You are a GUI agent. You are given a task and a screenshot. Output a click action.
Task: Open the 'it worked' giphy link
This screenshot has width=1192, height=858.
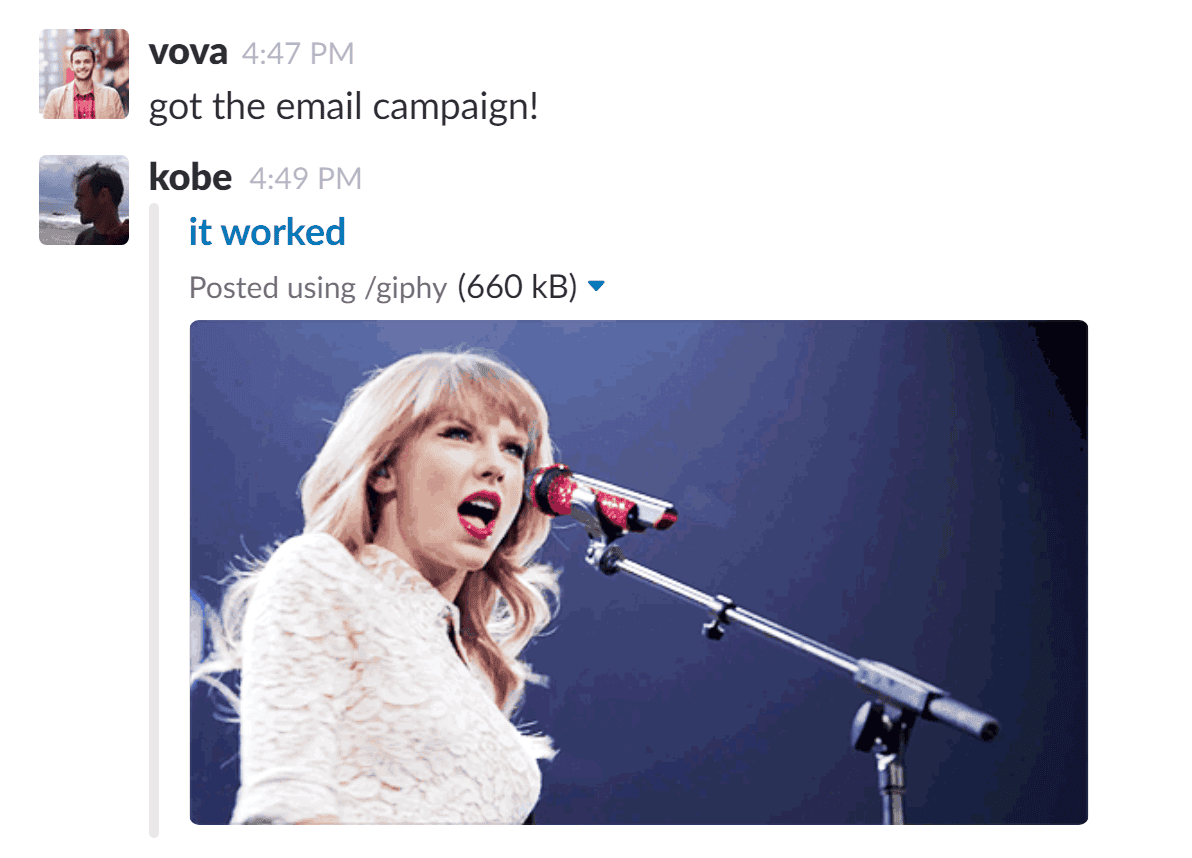point(267,232)
